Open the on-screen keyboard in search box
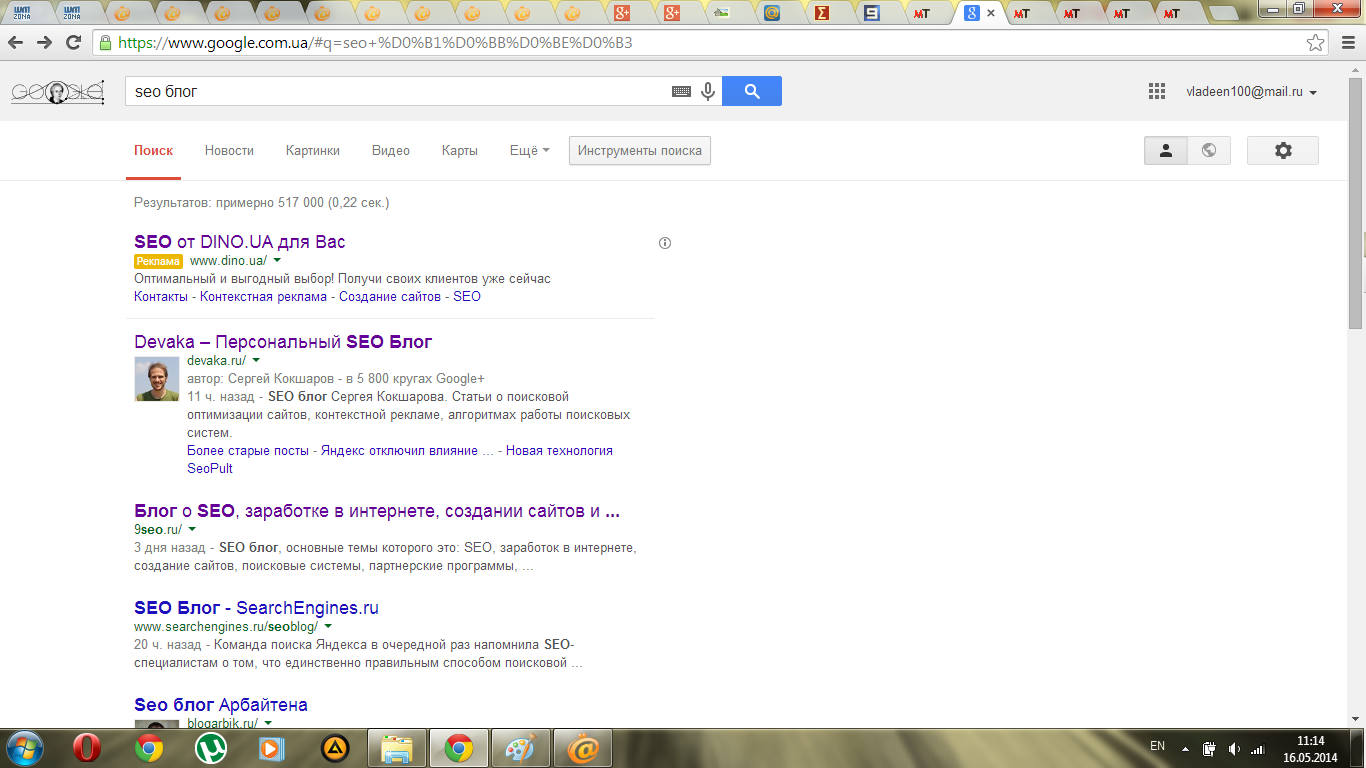 (681, 91)
